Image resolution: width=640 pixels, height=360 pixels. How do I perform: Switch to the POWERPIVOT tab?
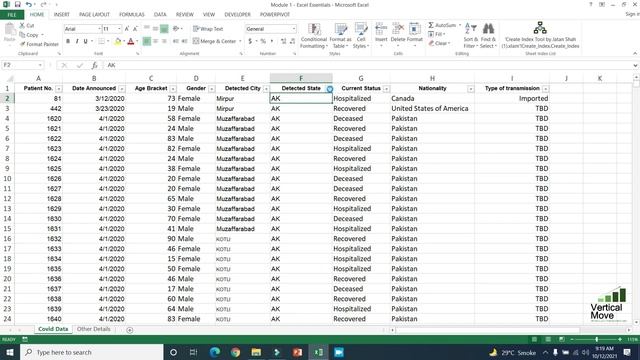275,15
